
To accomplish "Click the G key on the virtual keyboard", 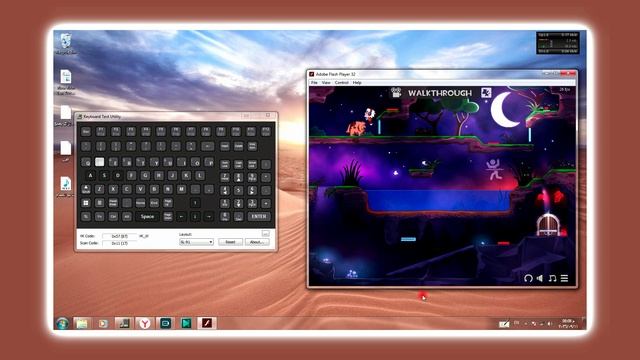I will pos(145,176).
